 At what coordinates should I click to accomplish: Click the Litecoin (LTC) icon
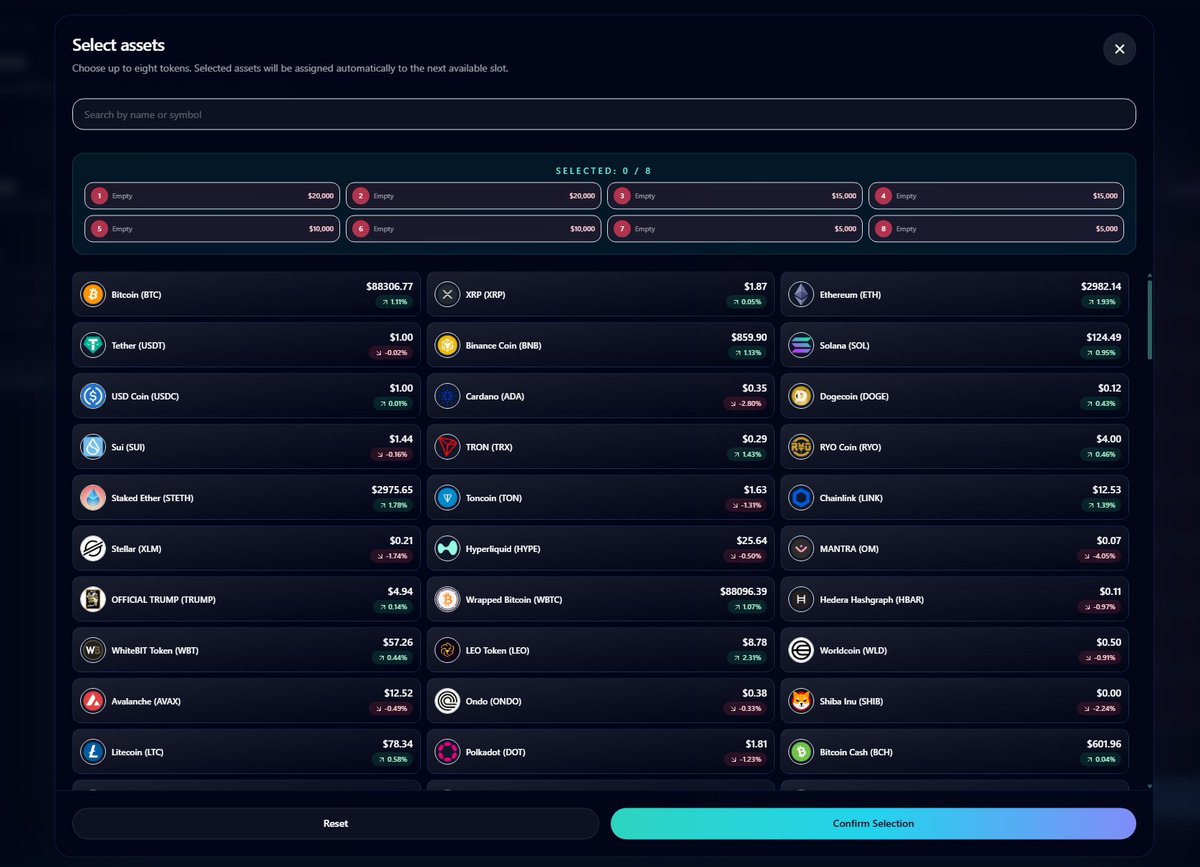93,752
